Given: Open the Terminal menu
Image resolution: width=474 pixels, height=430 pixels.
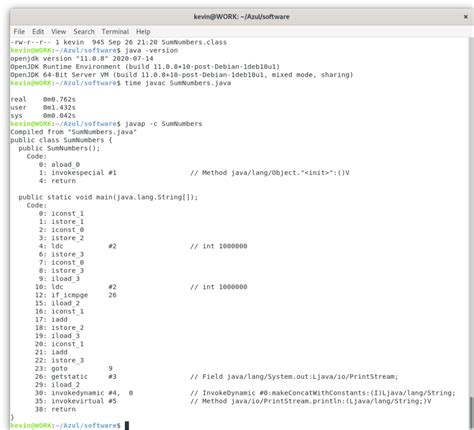Looking at the screenshot, I should (115, 32).
